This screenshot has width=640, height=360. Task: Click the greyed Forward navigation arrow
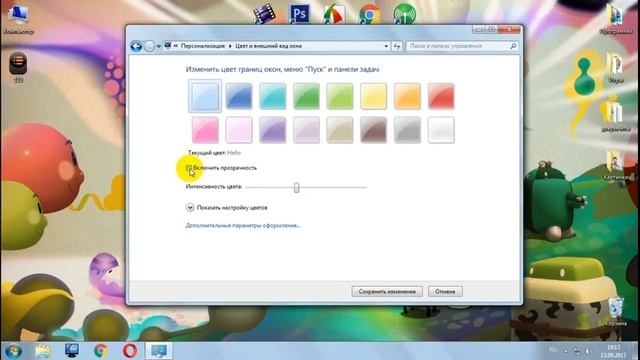(149, 46)
